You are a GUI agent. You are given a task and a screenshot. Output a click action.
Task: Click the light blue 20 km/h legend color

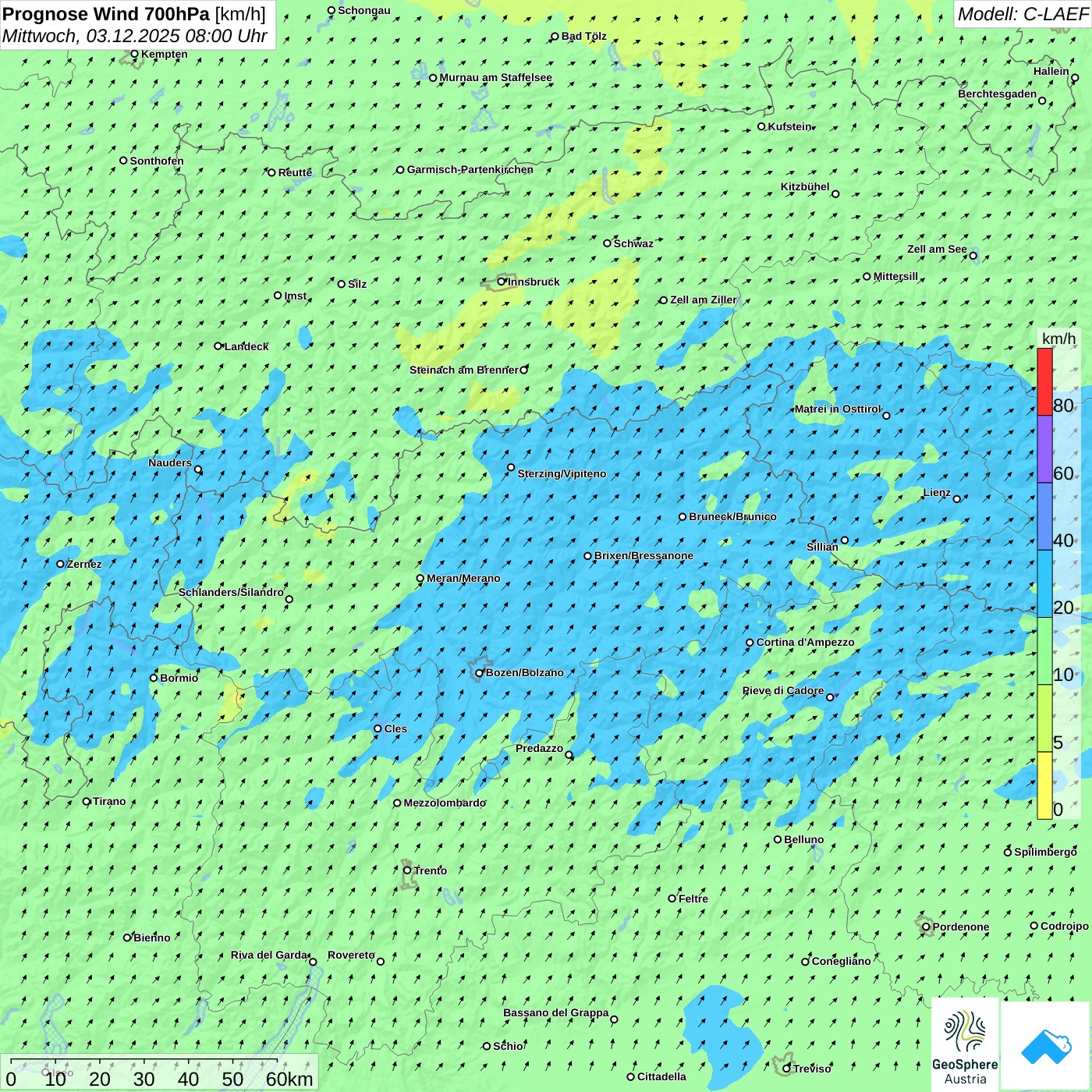(1044, 583)
